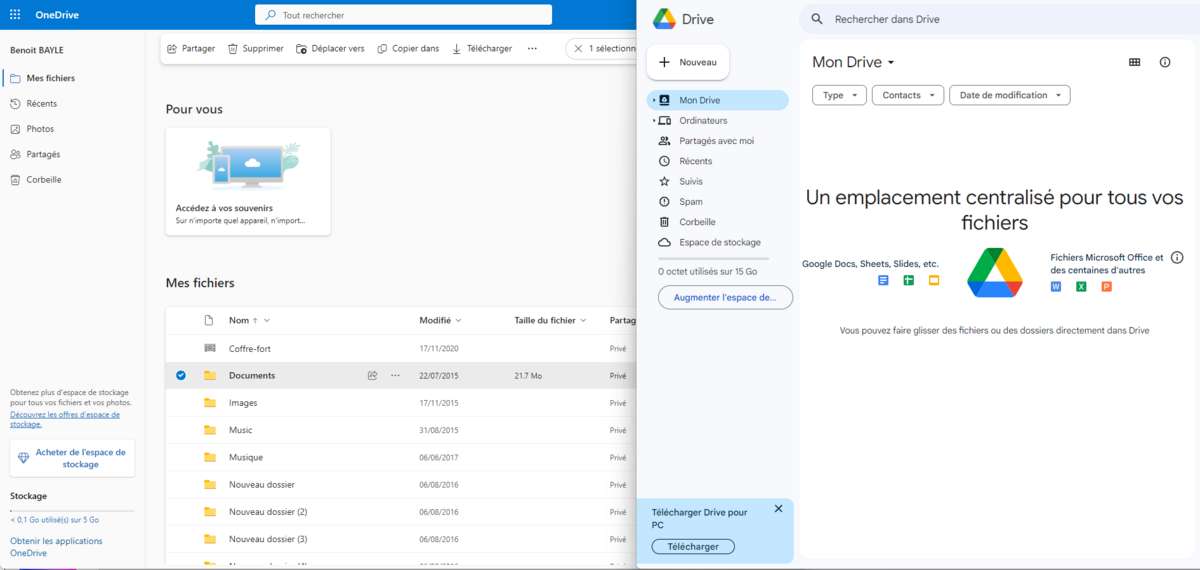Open the Mon Drive title dropdown

tap(853, 62)
